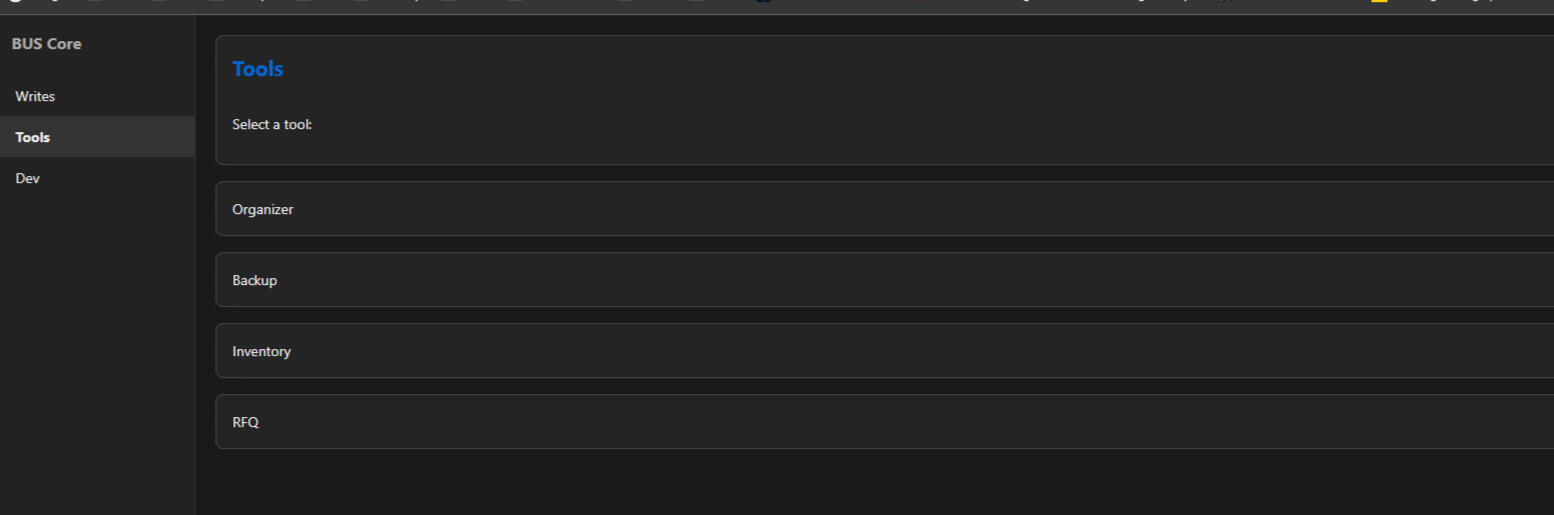Viewport: 1554px width, 515px height.
Task: Launch the RFQ tool
Action: click(x=884, y=422)
